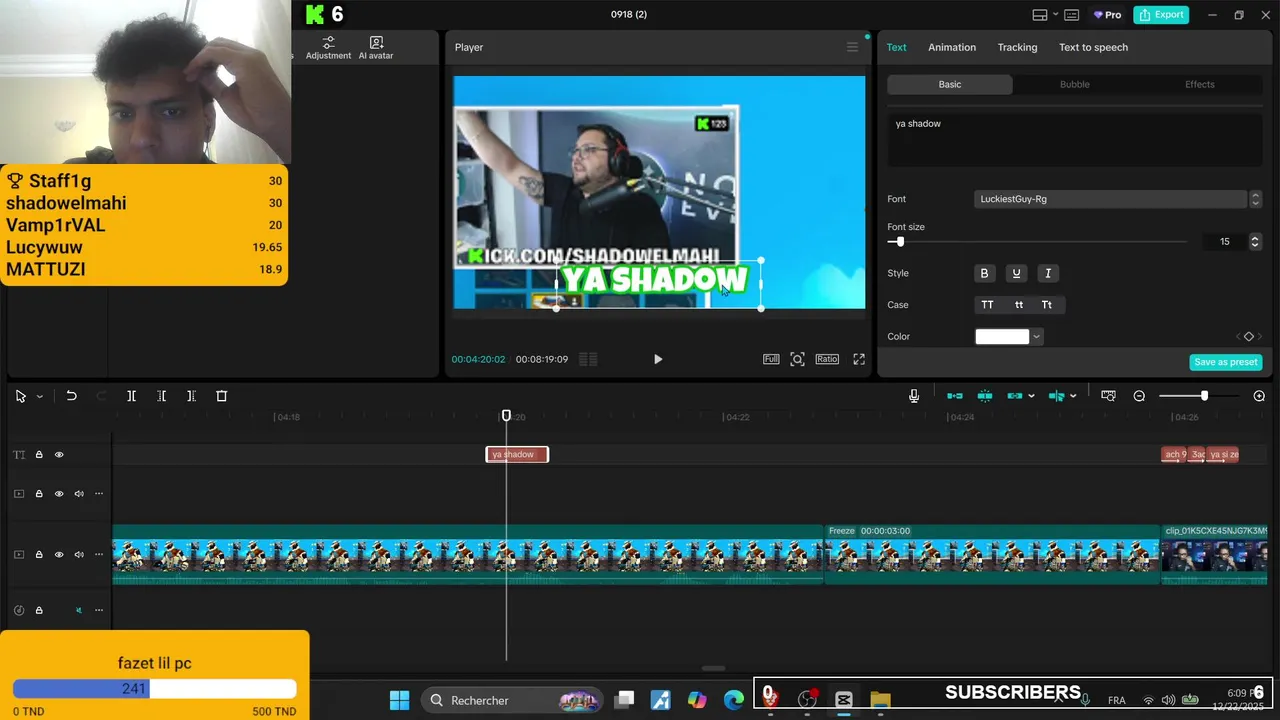Screen dimensions: 1280x720
Task: Mute the empty overlay video track
Action: pyautogui.click(x=79, y=494)
